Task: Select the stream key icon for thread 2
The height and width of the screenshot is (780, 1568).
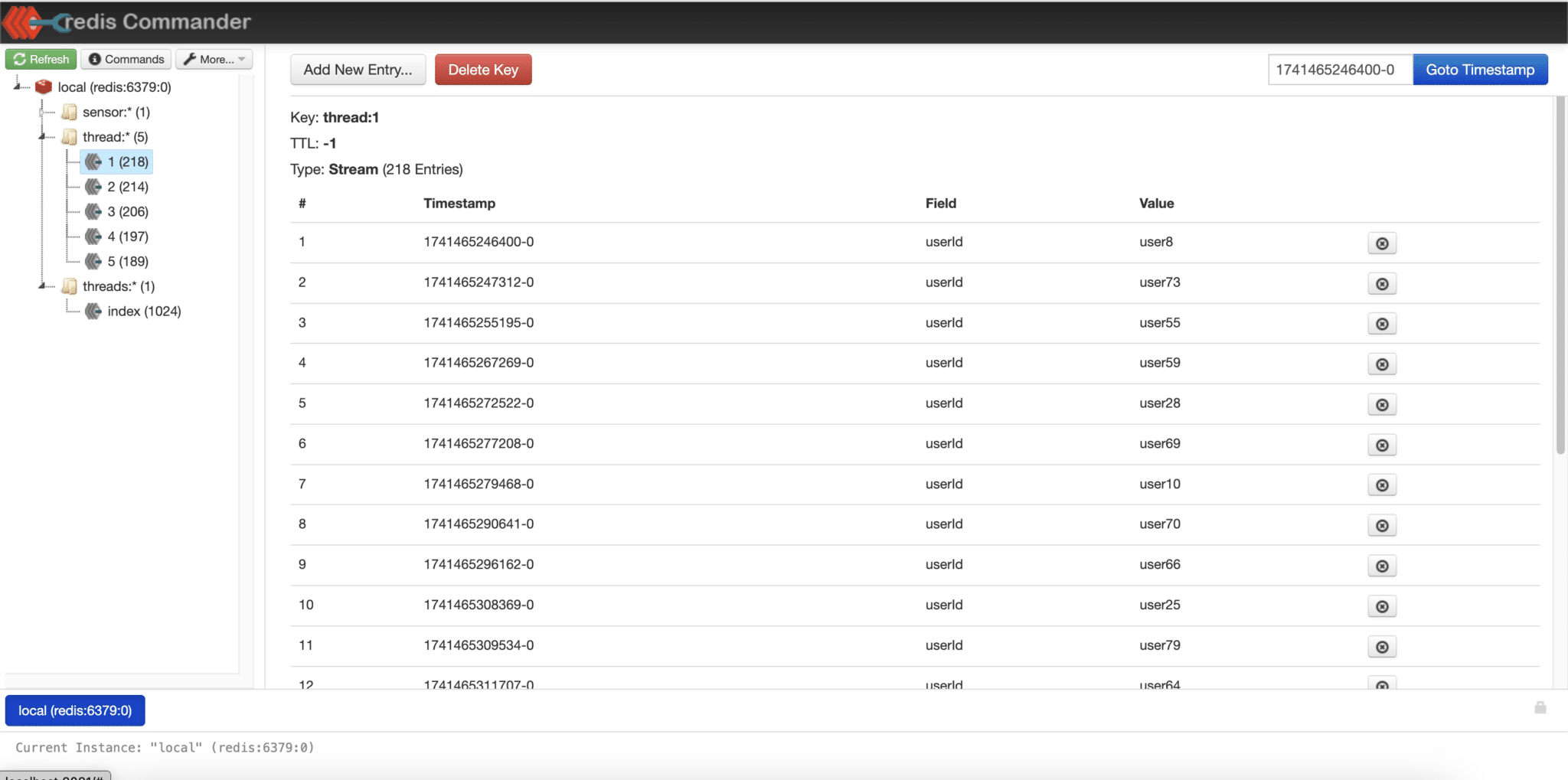Action: click(x=93, y=186)
